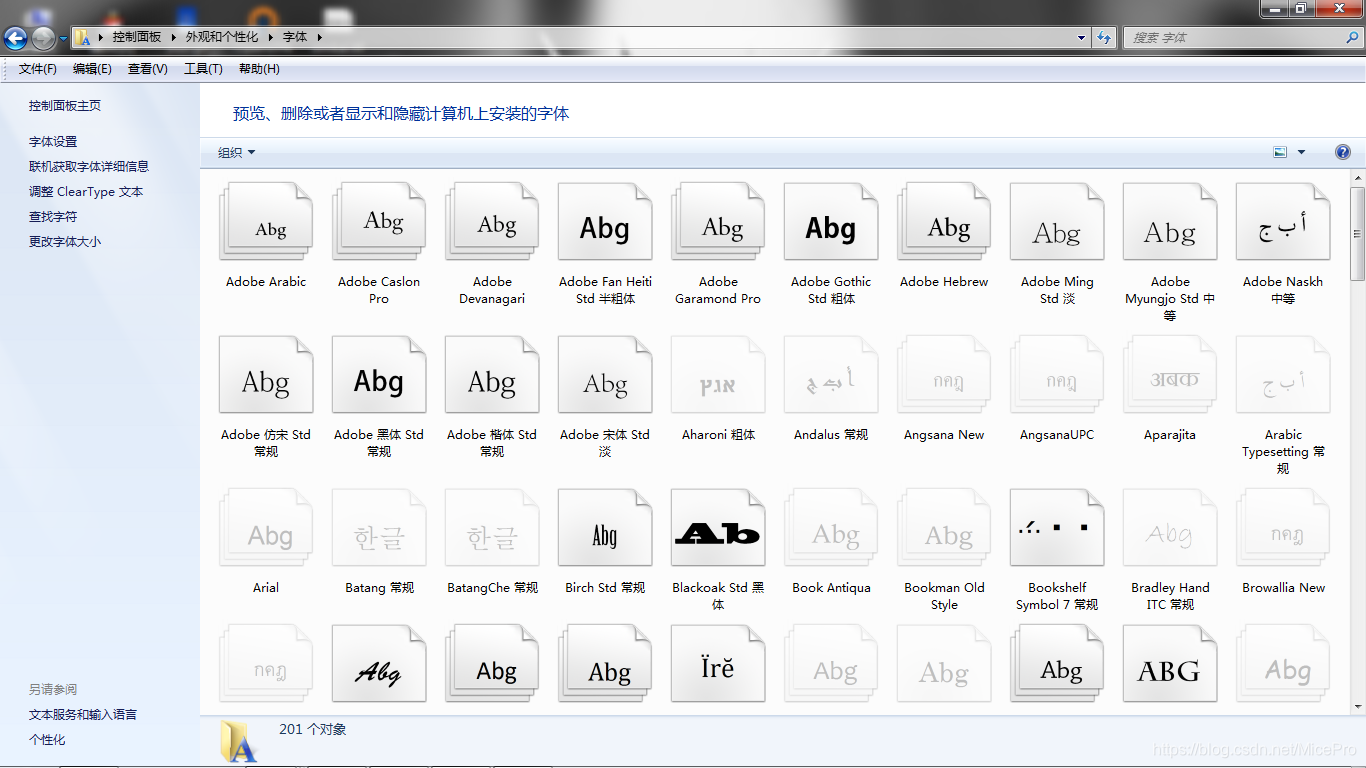Change the view with the views icon
Viewport: 1366px width, 768px height.
pyautogui.click(x=1280, y=152)
